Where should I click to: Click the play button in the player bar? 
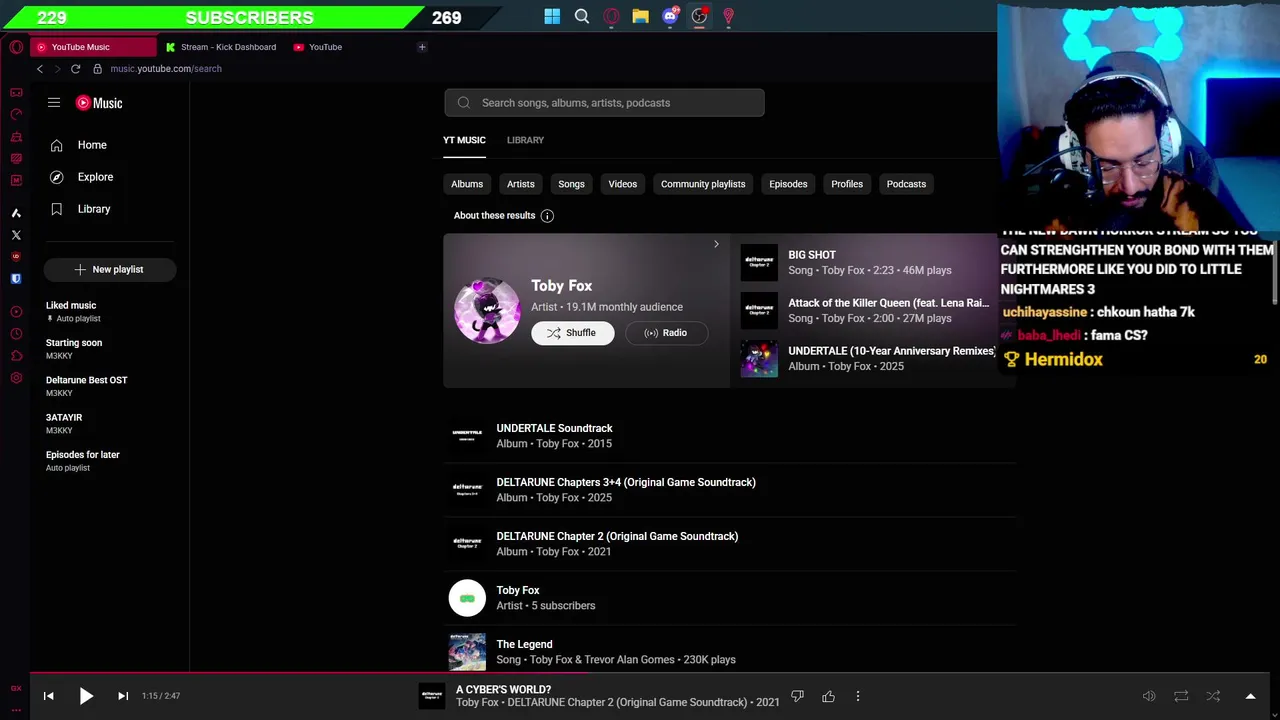coord(86,696)
